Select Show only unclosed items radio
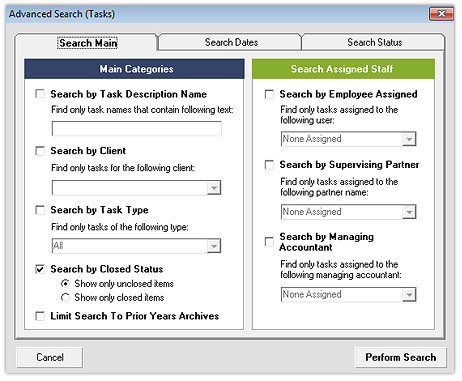 [65, 284]
